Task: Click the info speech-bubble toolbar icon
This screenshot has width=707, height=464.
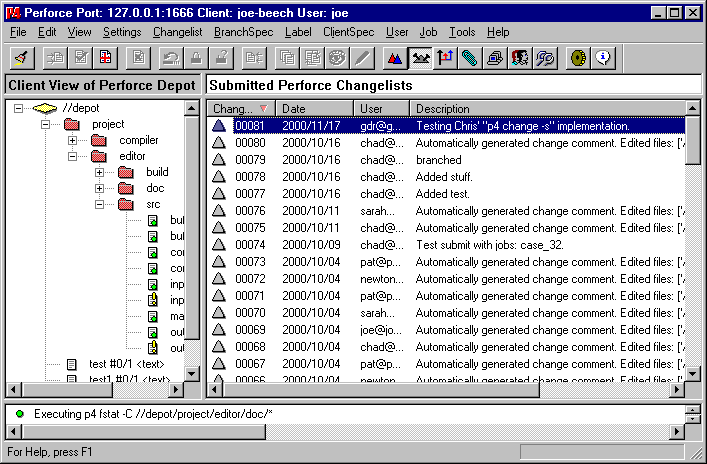Action: 604,58
